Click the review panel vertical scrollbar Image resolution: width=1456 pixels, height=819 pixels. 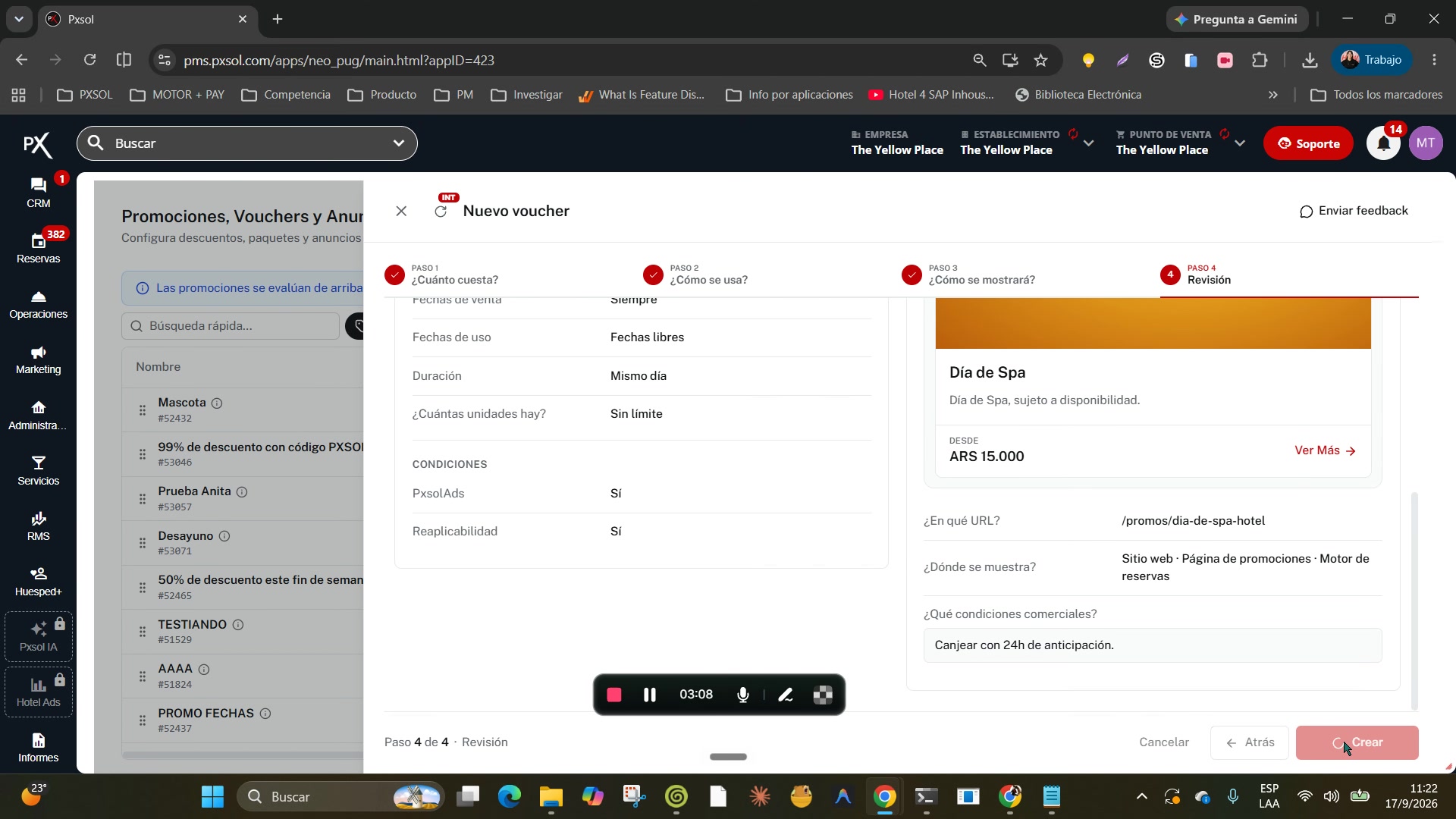click(1414, 601)
